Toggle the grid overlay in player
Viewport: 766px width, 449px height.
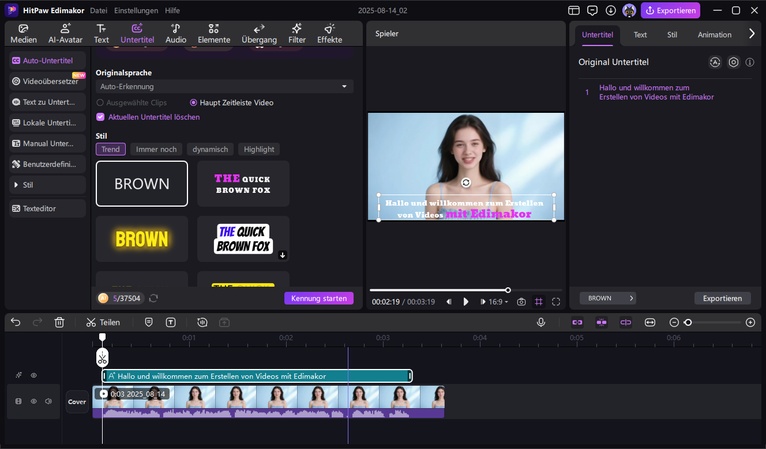538,302
